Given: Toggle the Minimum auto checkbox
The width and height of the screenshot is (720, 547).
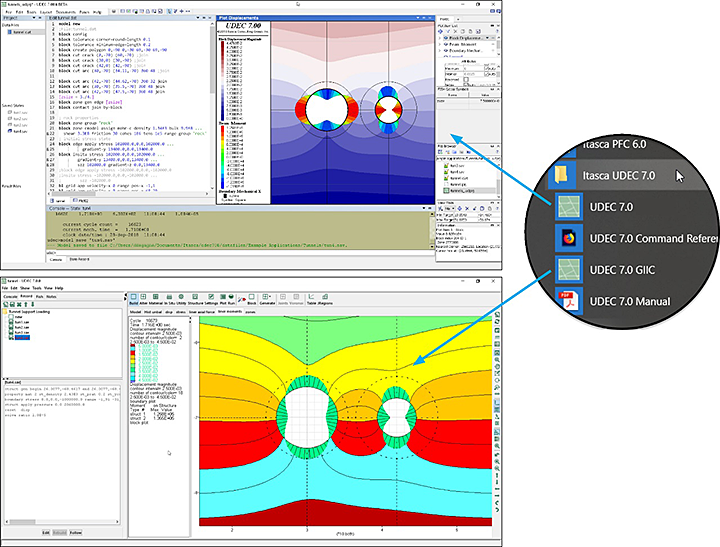Looking at the screenshot, I should coord(487,68).
